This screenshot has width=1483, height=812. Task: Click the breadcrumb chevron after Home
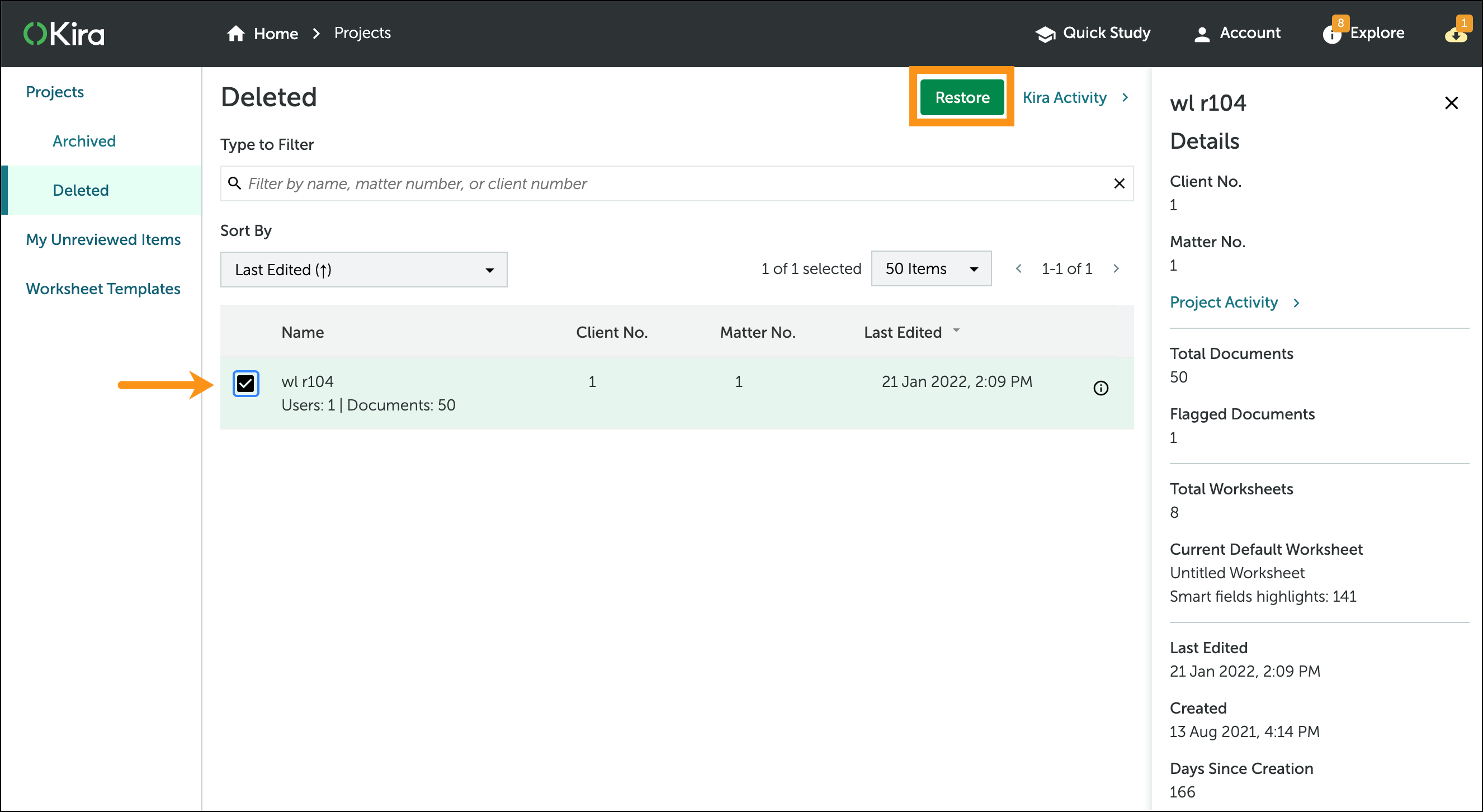point(316,34)
